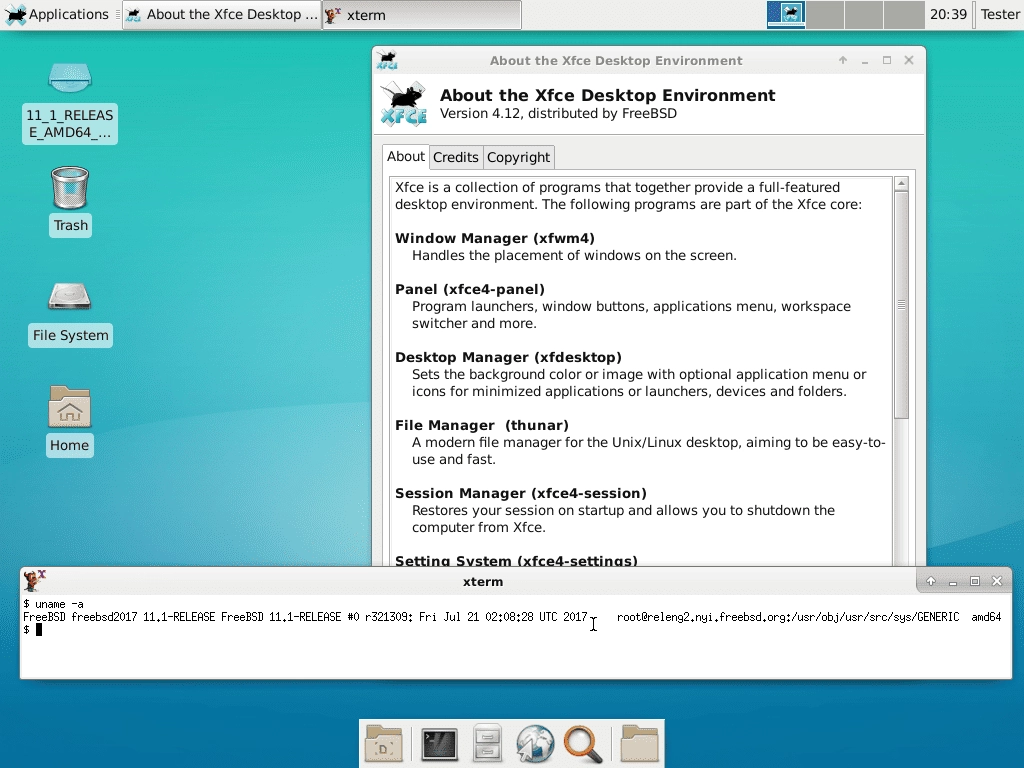
Task: Launch the file manager cabinet dock icon
Action: pyautogui.click(x=487, y=744)
